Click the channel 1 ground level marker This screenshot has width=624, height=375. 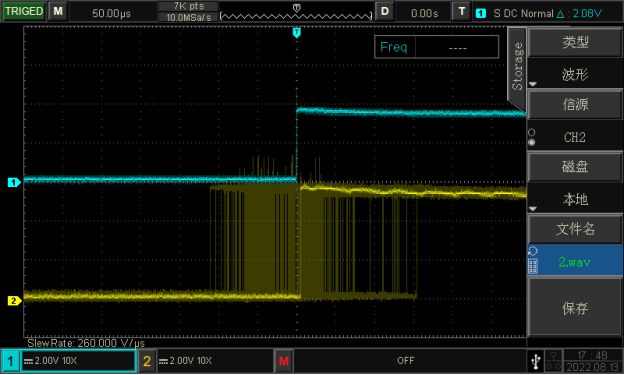14,182
